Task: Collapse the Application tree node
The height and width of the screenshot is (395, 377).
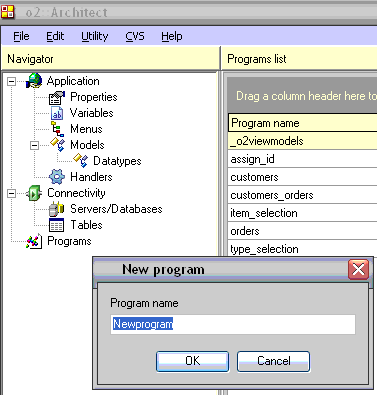Action: coord(11,81)
